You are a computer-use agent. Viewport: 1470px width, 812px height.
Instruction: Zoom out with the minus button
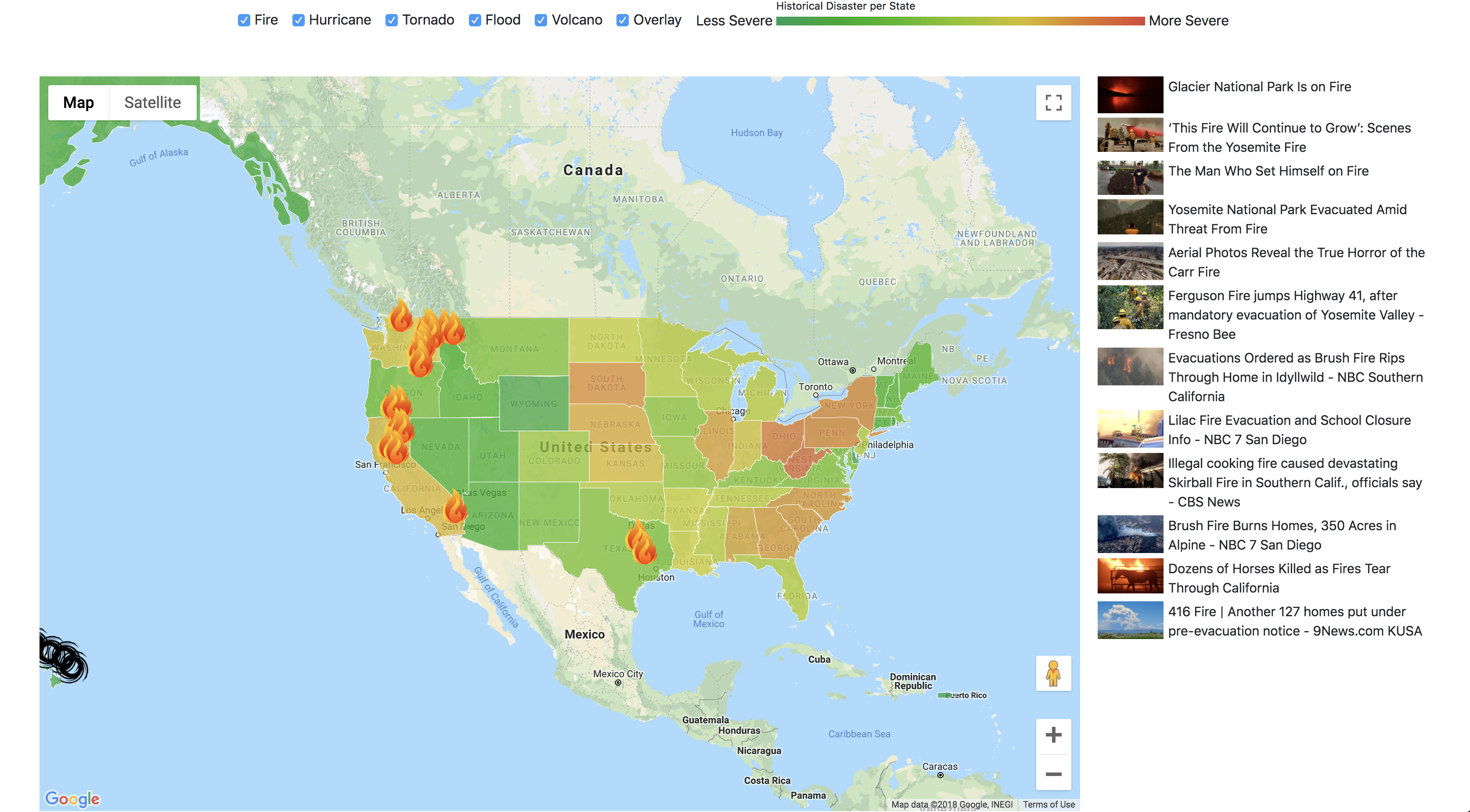tap(1053, 774)
